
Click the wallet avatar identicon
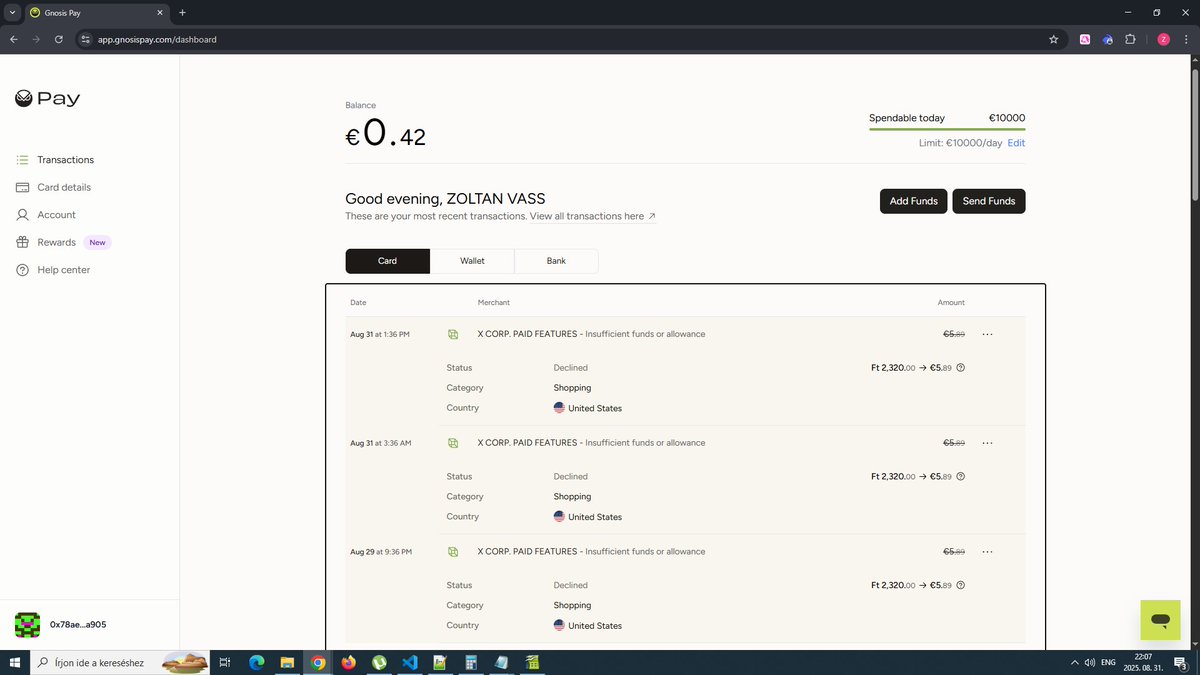click(27, 625)
